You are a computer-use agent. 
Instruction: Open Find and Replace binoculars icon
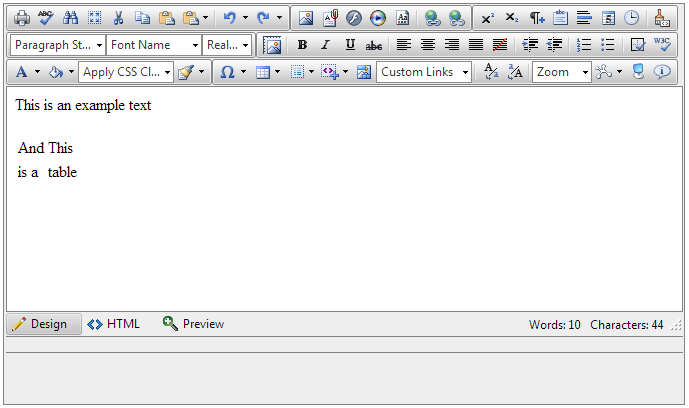[x=70, y=18]
